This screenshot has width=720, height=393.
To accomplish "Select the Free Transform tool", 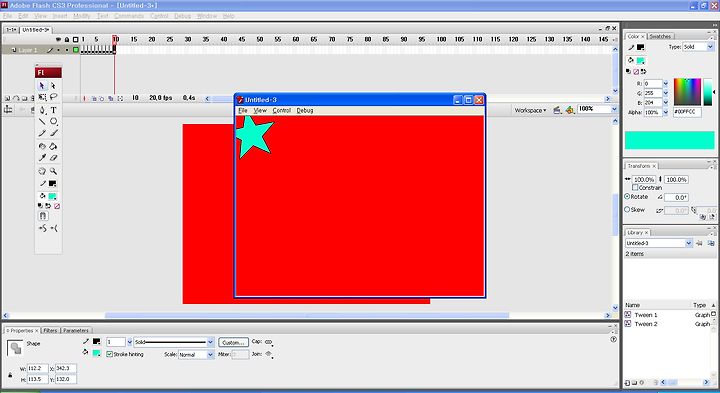I will click(42, 97).
